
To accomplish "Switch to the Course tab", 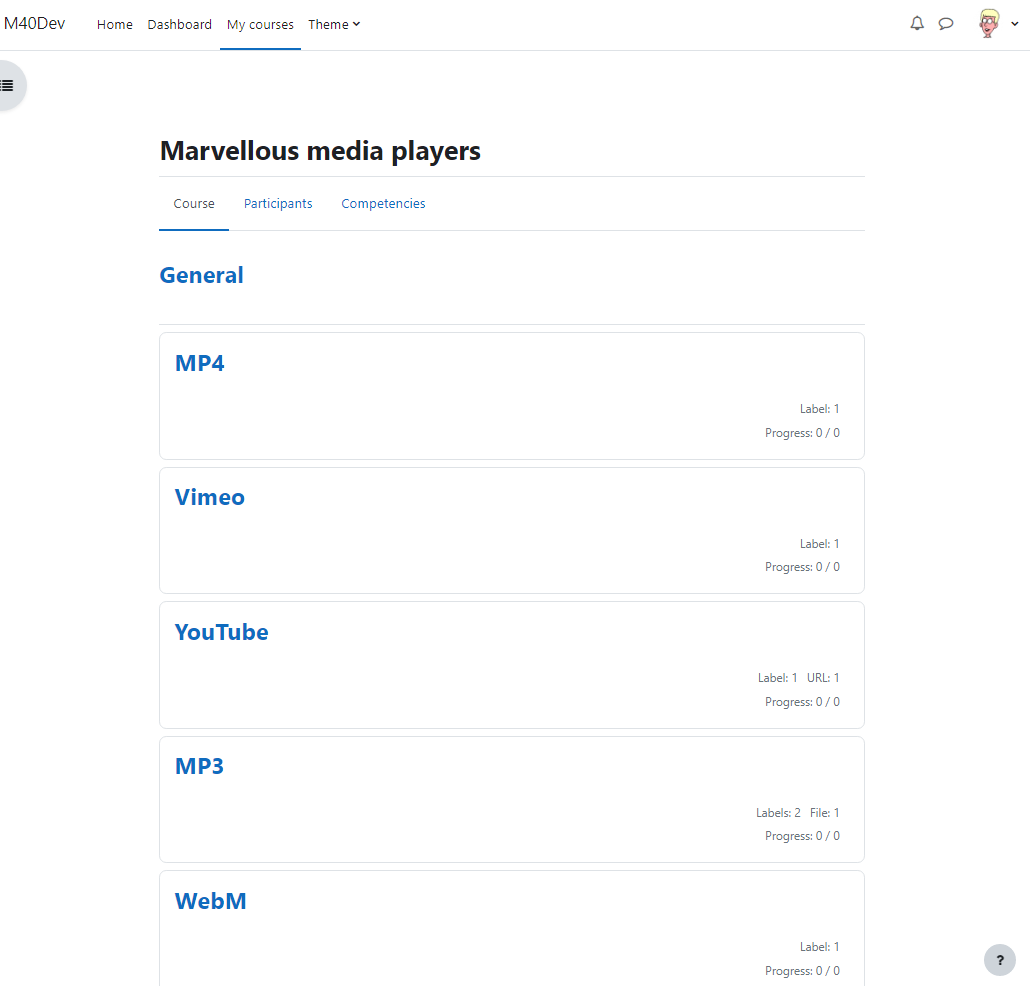I will click(x=194, y=204).
